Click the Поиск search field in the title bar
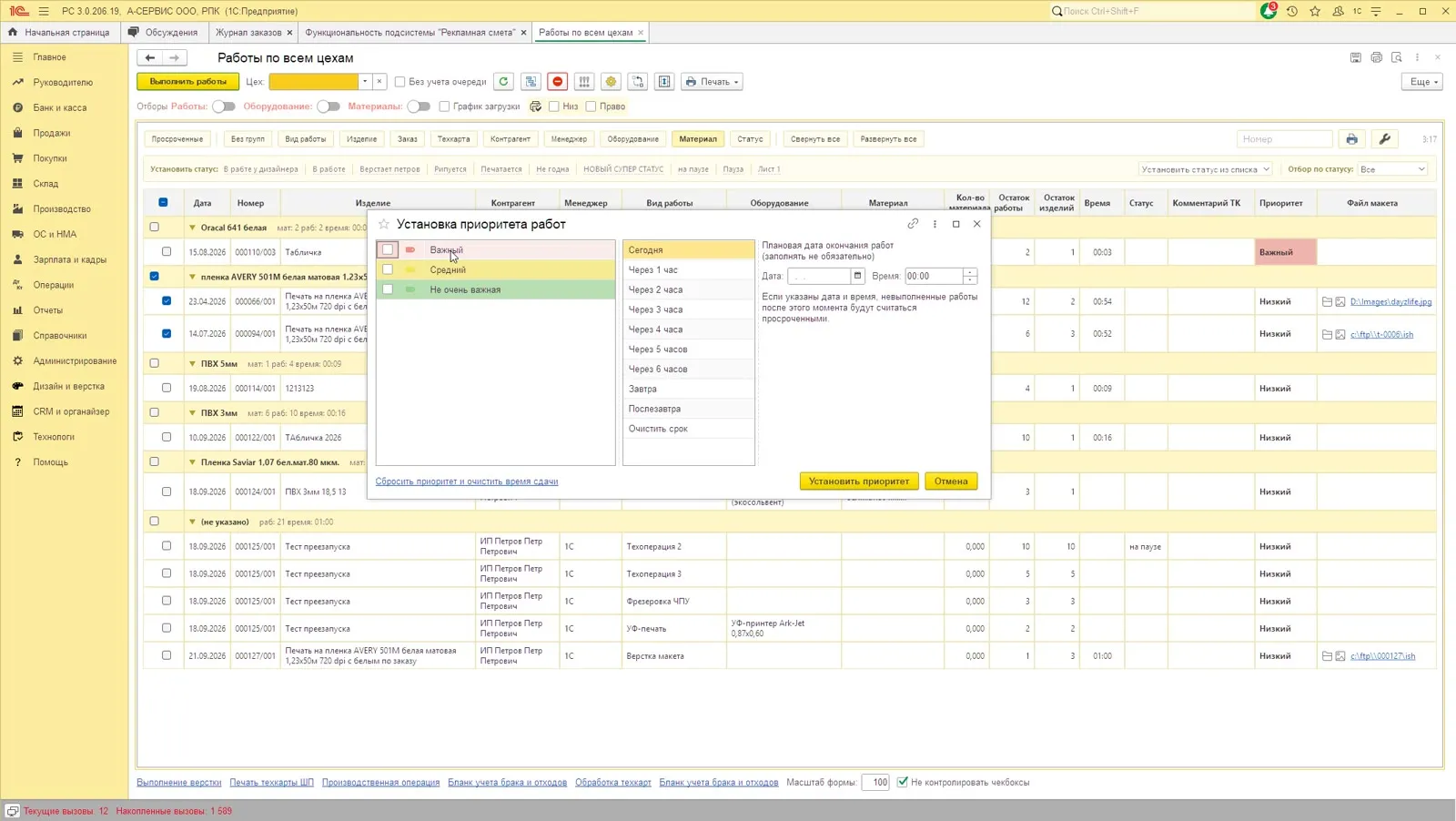The height and width of the screenshot is (821, 1456). (x=1151, y=11)
